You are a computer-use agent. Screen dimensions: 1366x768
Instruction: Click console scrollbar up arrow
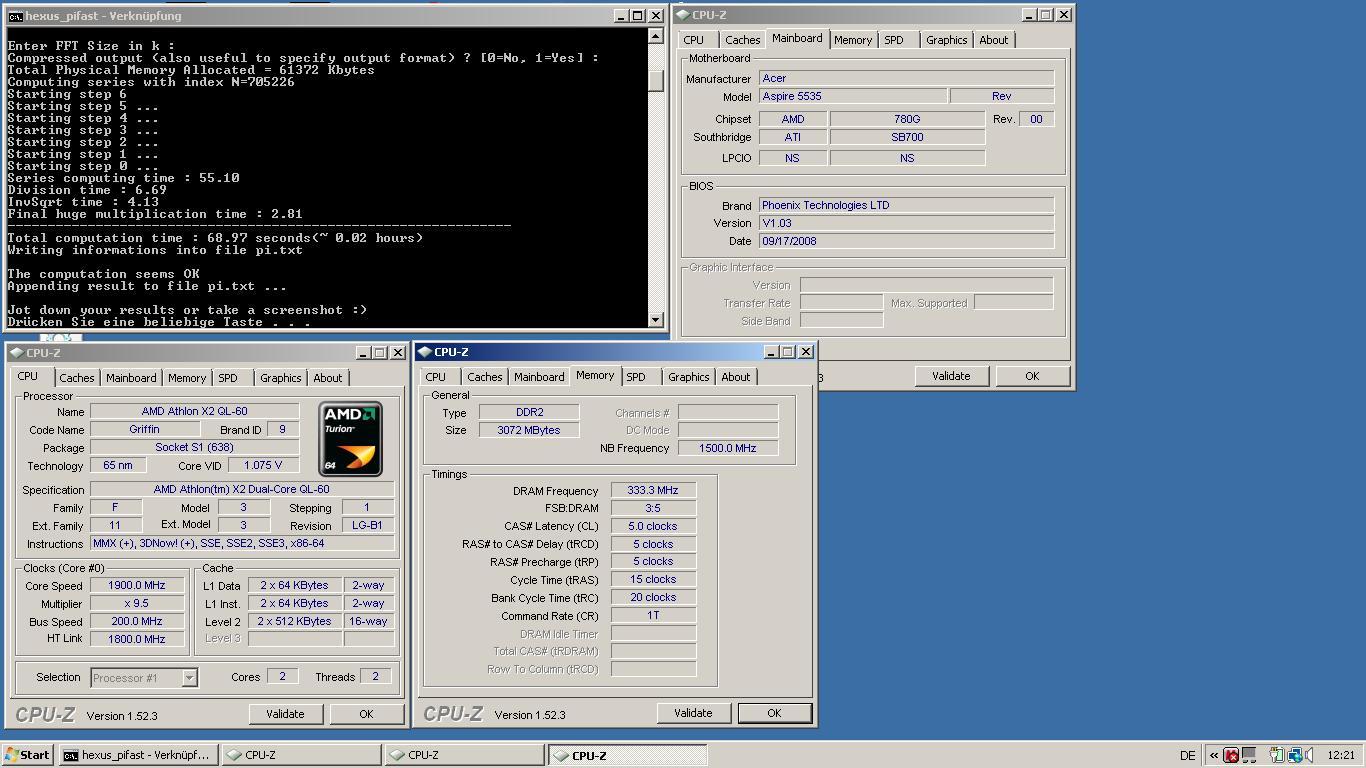[x=656, y=36]
